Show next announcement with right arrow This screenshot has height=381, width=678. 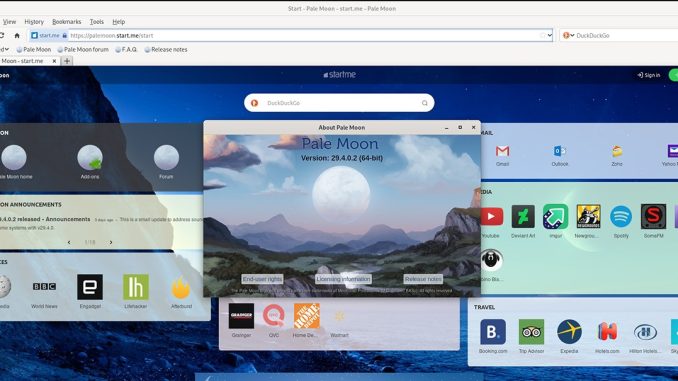pyautogui.click(x=111, y=242)
